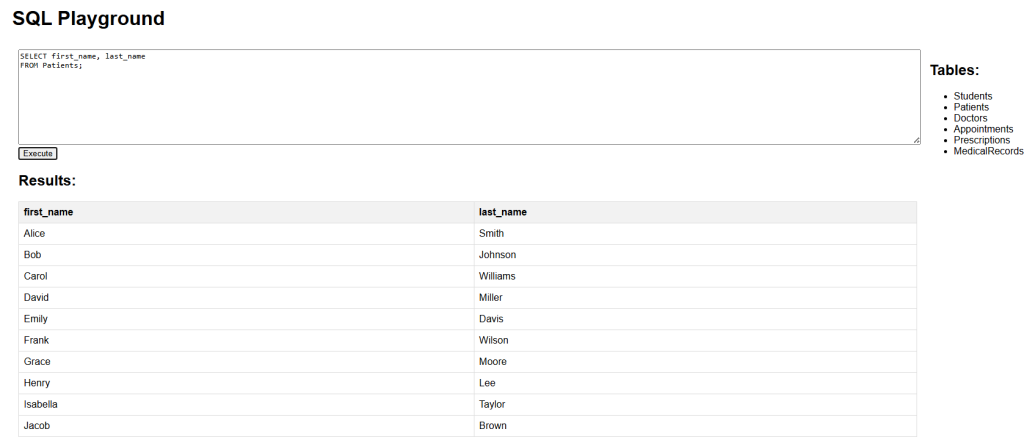Grab the textarea resize handle corner
Viewport: 1024px width, 440px height.
[916, 140]
